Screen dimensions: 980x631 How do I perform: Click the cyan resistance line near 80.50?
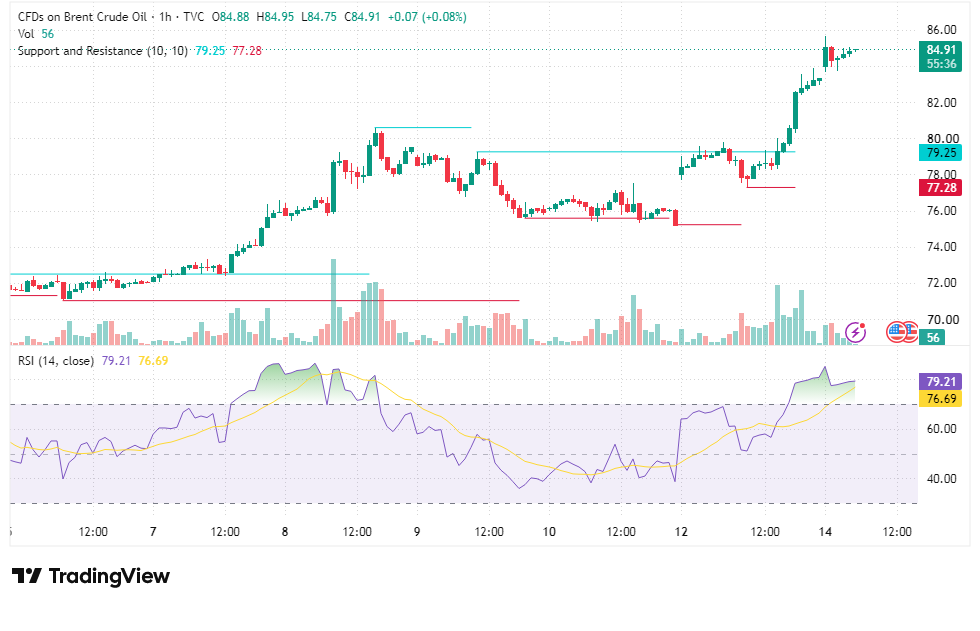423,127
